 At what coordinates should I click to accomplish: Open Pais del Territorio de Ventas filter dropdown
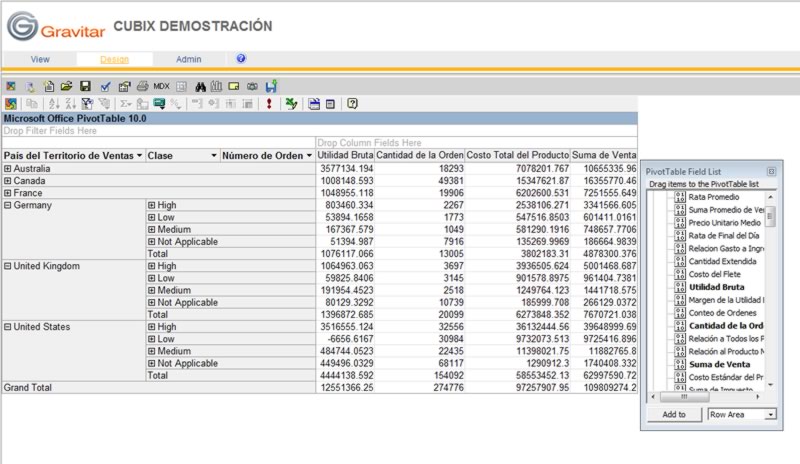[x=139, y=156]
